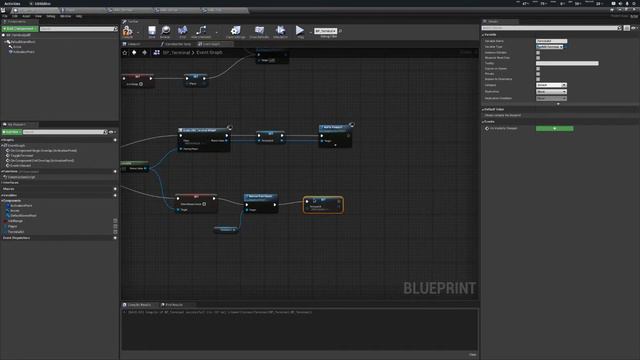Switch to the Viewport tab
Image resolution: width=640 pixels, height=360 pixels.
(134, 44)
